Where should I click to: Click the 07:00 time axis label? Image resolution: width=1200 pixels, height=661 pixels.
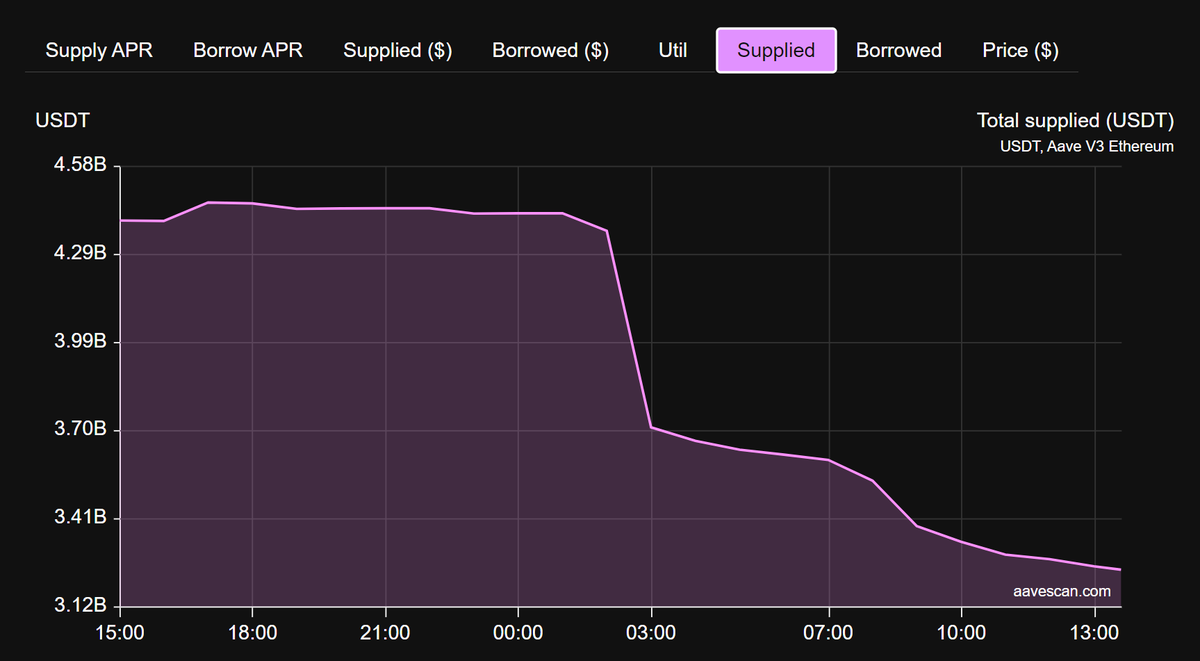tap(829, 632)
